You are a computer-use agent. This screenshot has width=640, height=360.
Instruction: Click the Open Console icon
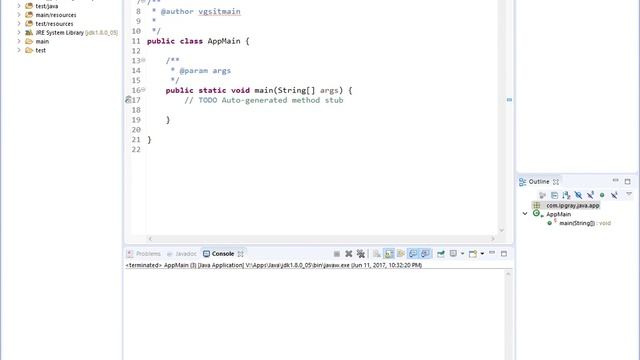pos(473,254)
